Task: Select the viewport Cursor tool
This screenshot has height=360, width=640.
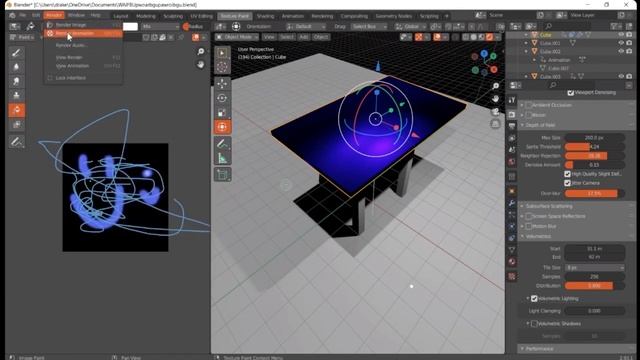Action: [x=222, y=67]
